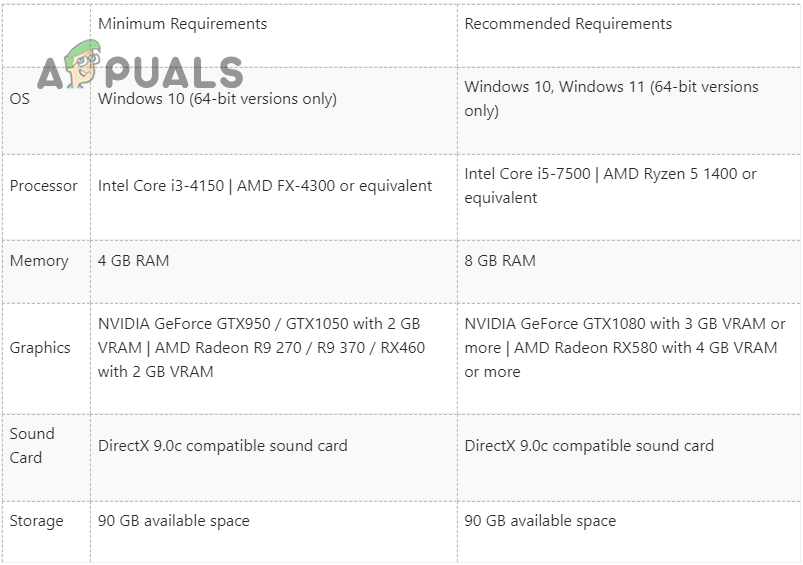Select the Processor row label
Viewport: 803px width, 565px height.
(44, 186)
